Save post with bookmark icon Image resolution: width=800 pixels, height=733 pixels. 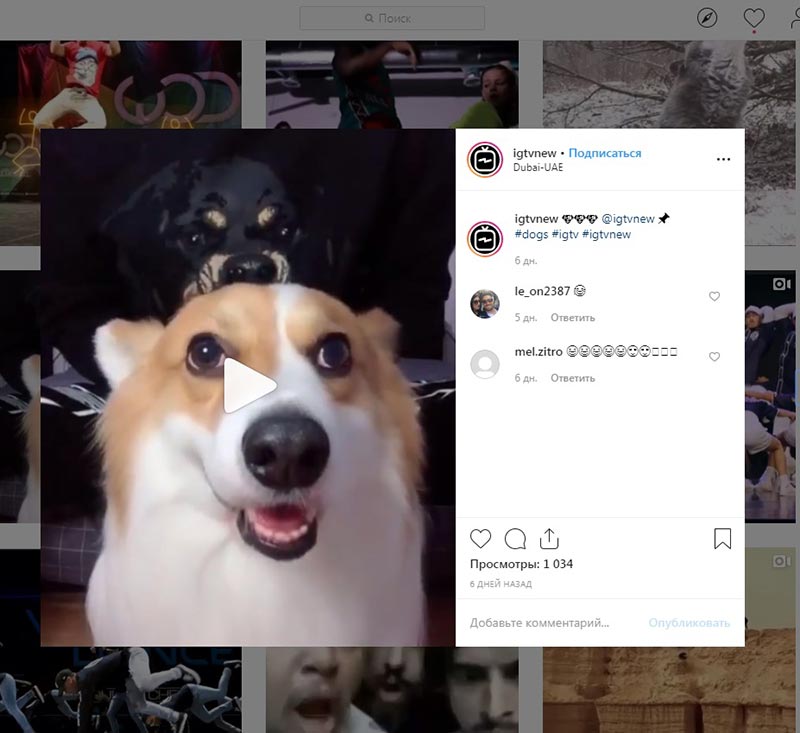click(722, 539)
